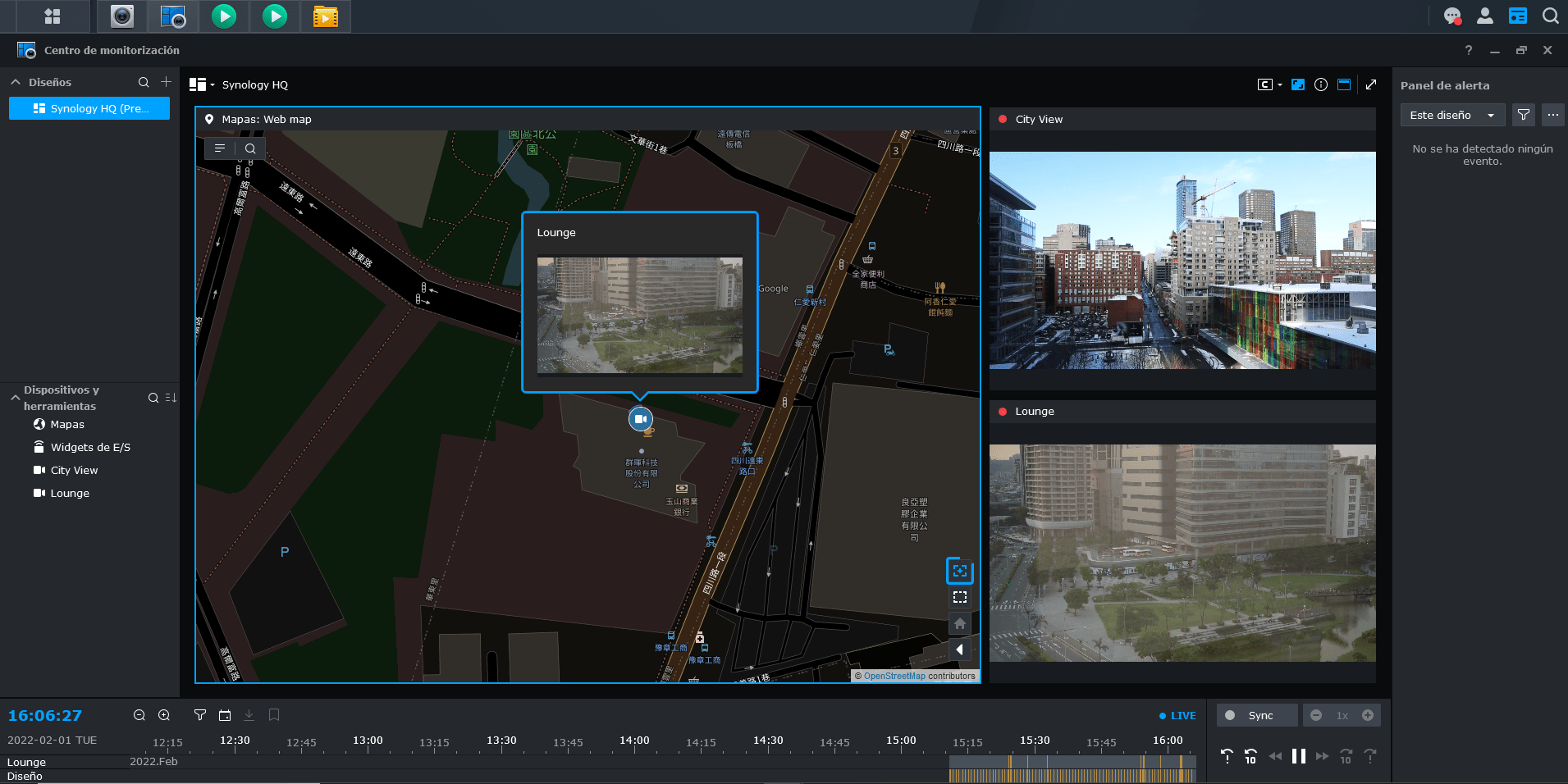Click the timeline download icon
This screenshot has width=1568, height=784.
pos(249,715)
